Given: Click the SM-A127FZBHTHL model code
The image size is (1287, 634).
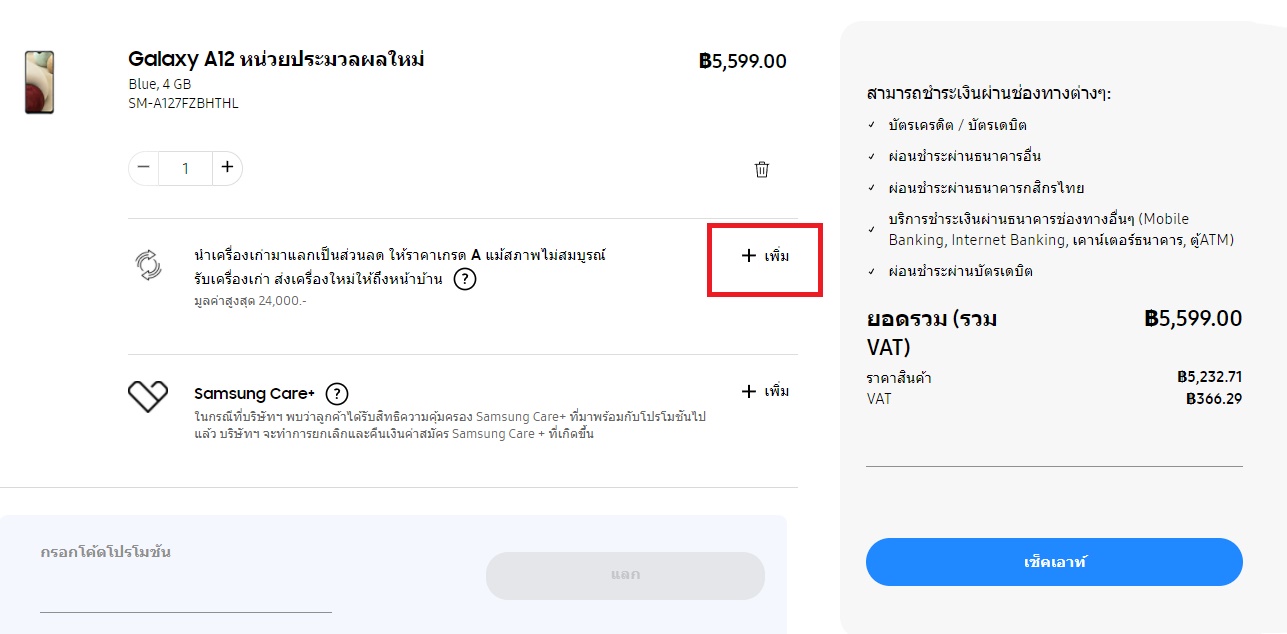Looking at the screenshot, I should (x=184, y=103).
